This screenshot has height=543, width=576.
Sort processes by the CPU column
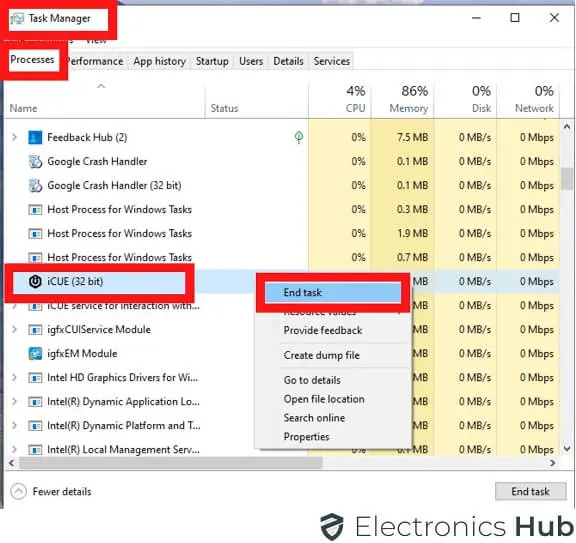tap(340, 100)
